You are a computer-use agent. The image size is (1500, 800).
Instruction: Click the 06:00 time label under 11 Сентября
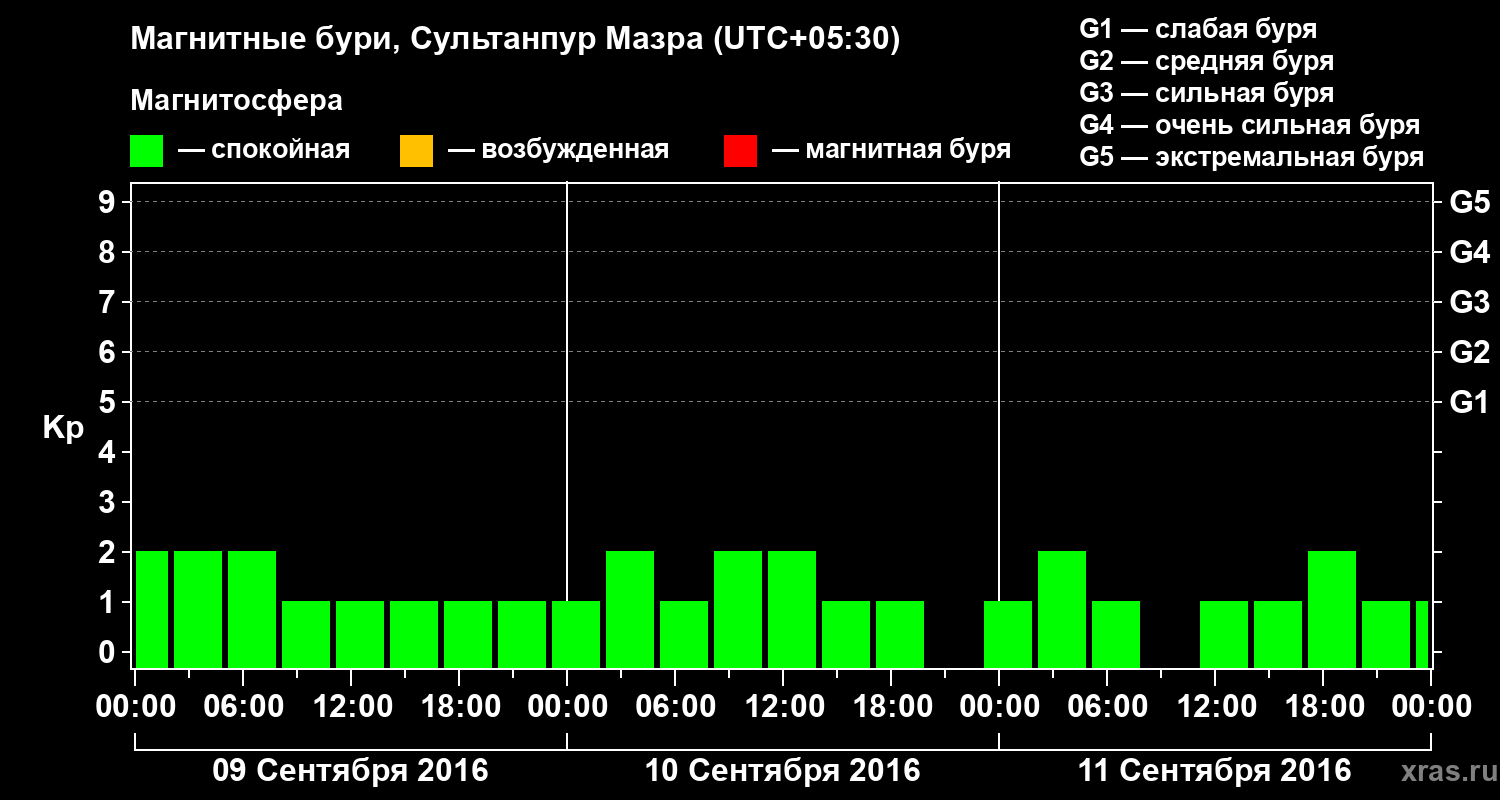(1108, 706)
